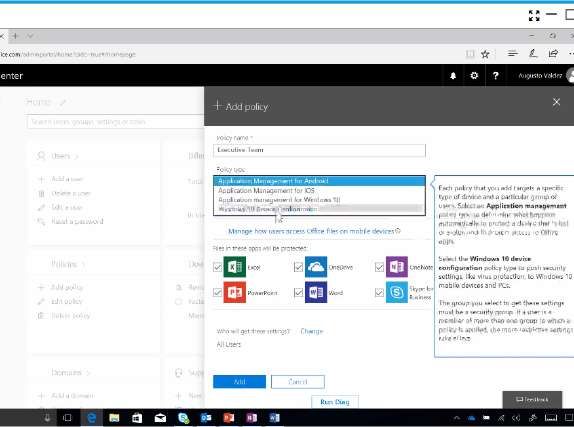The height and width of the screenshot is (427, 574).
Task: Uncheck the Excel checkbox
Action: [x=217, y=267]
